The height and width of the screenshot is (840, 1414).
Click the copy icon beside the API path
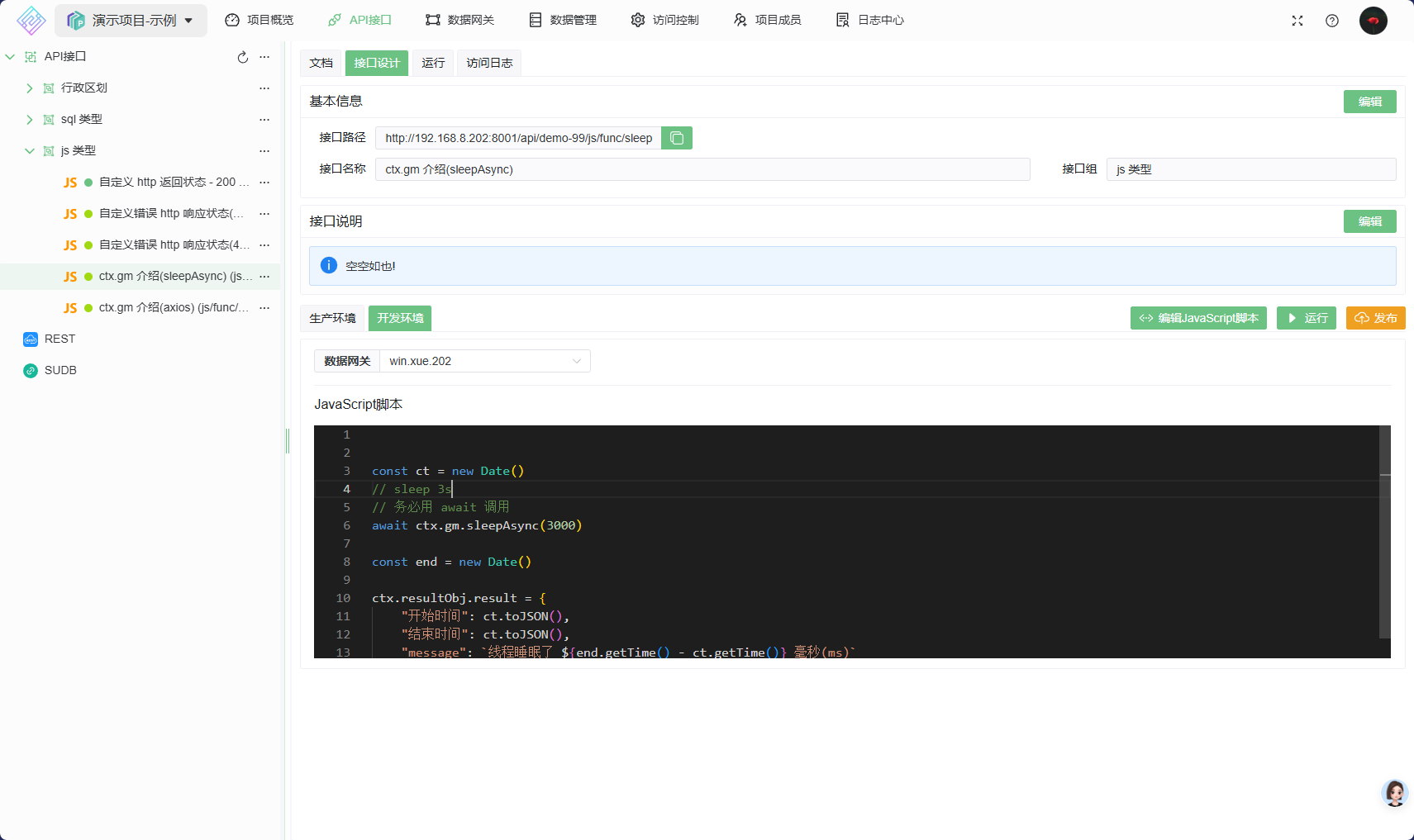[x=676, y=138]
